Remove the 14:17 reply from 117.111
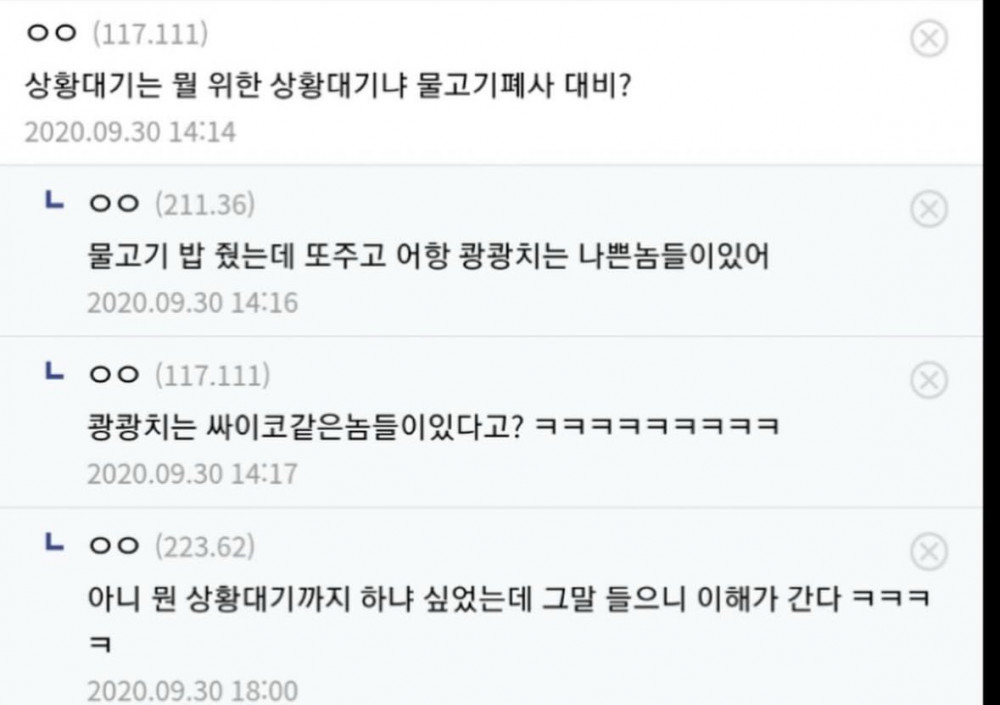Image resolution: width=1000 pixels, height=705 pixels. pyautogui.click(x=929, y=380)
